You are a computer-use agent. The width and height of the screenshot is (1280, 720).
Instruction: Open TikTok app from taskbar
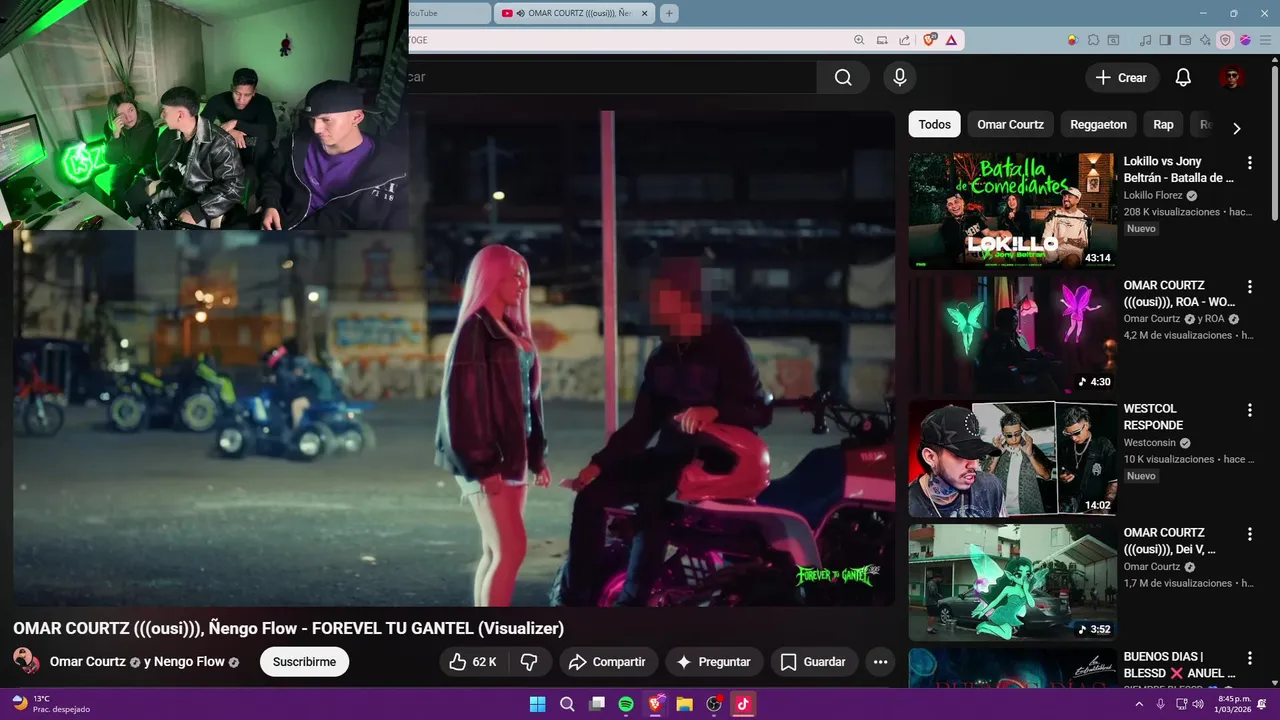tap(743, 704)
